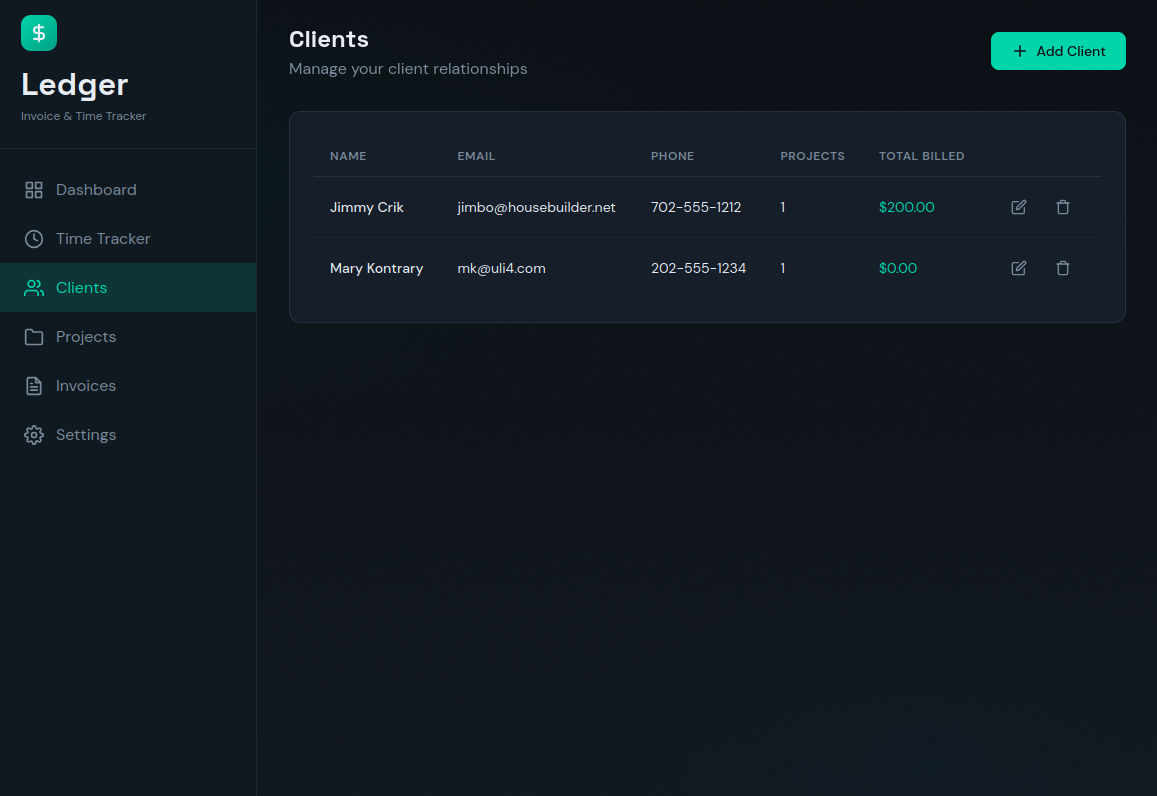Delete Jimmy Crik using trash icon
The image size is (1157, 796).
click(x=1063, y=207)
